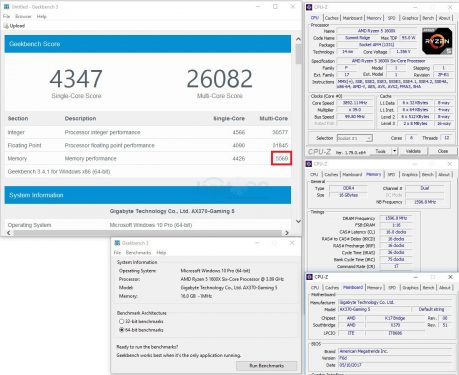
Task: Switch to About tab in top CPU-Z window
Action: tap(445, 18)
